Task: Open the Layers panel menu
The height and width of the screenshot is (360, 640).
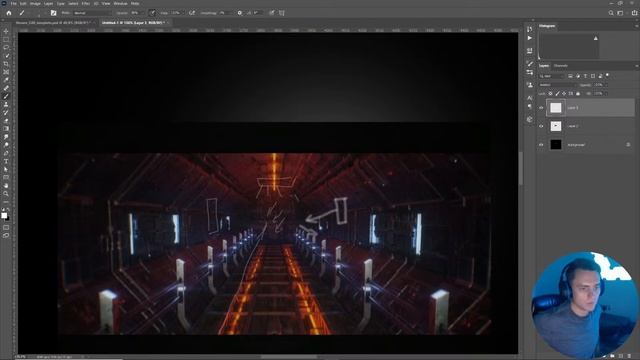Action: (x=636, y=66)
